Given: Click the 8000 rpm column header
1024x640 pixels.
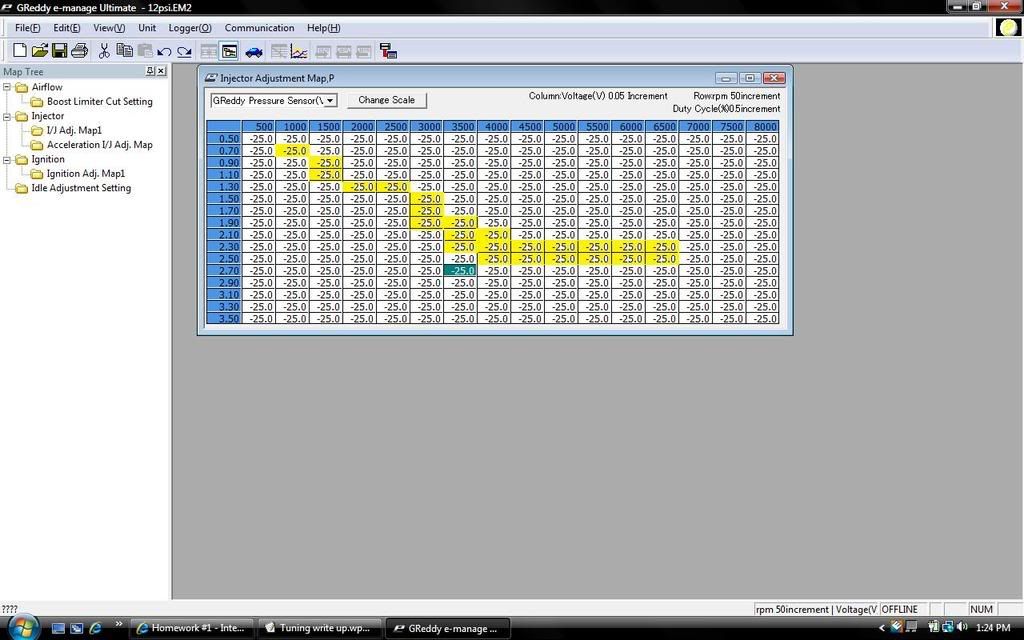Looking at the screenshot, I should coord(762,127).
